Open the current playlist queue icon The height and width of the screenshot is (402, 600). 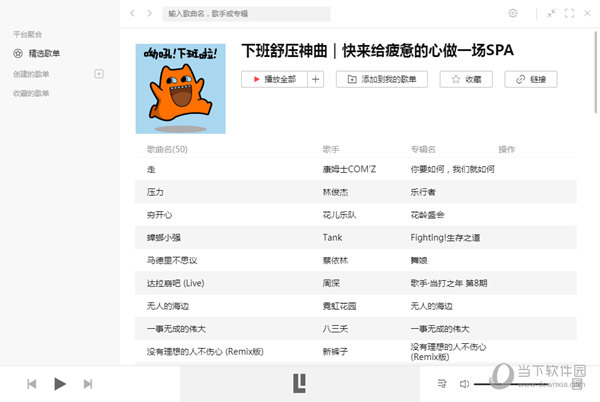click(x=442, y=383)
